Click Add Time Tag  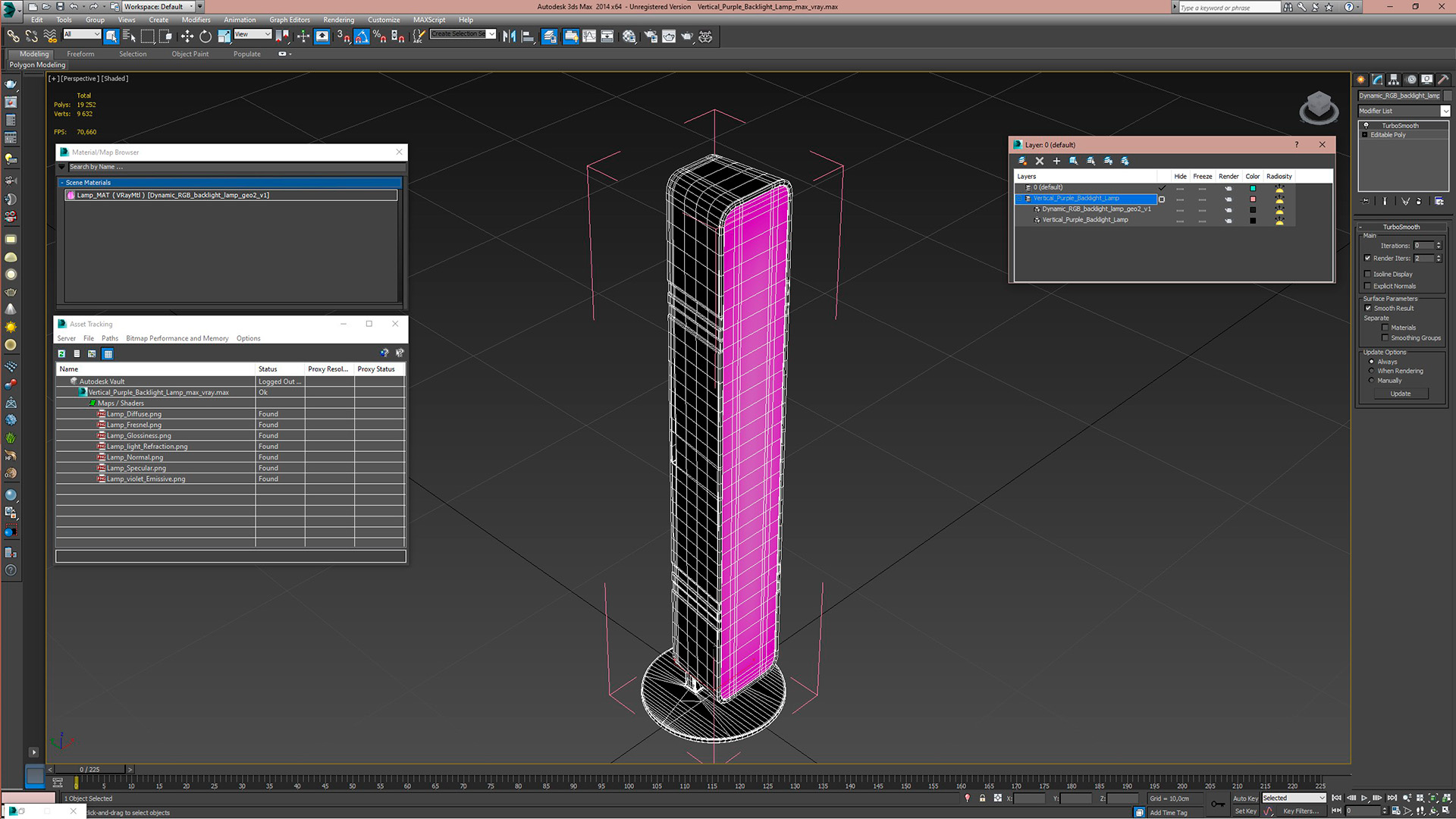click(1169, 813)
